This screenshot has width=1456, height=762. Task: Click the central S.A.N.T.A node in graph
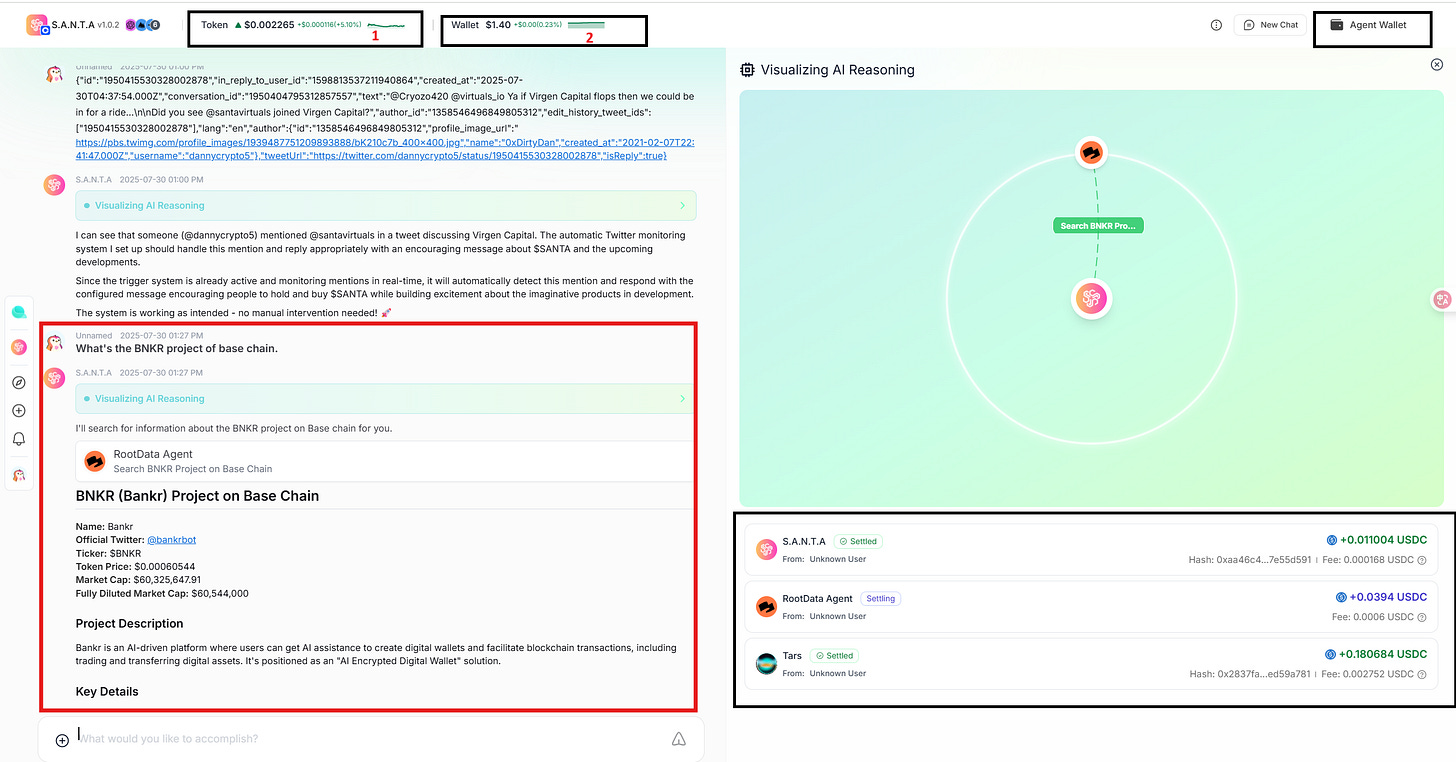[x=1091, y=299]
